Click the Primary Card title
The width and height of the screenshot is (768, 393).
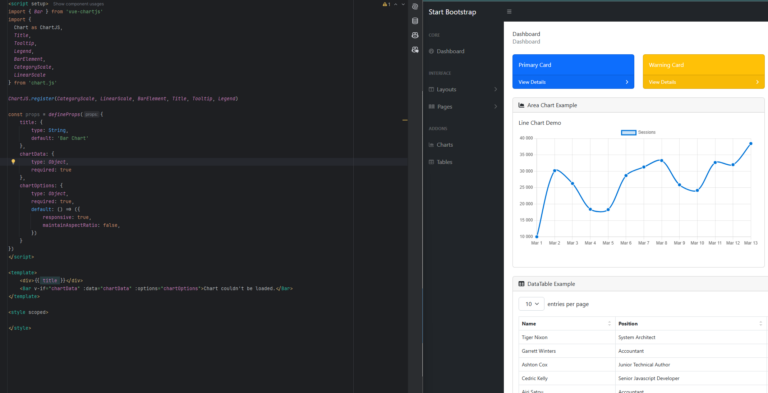coord(535,65)
